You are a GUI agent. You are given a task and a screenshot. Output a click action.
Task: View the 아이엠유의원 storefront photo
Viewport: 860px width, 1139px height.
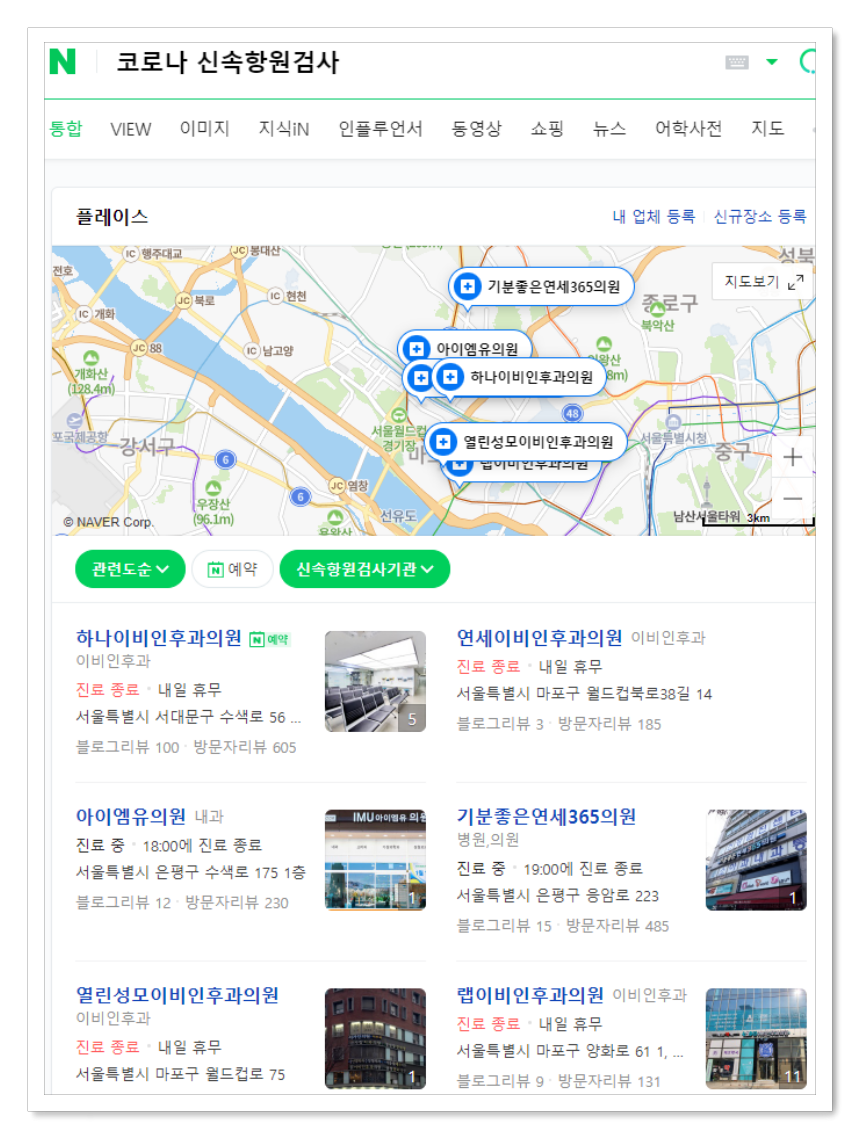tap(376, 860)
